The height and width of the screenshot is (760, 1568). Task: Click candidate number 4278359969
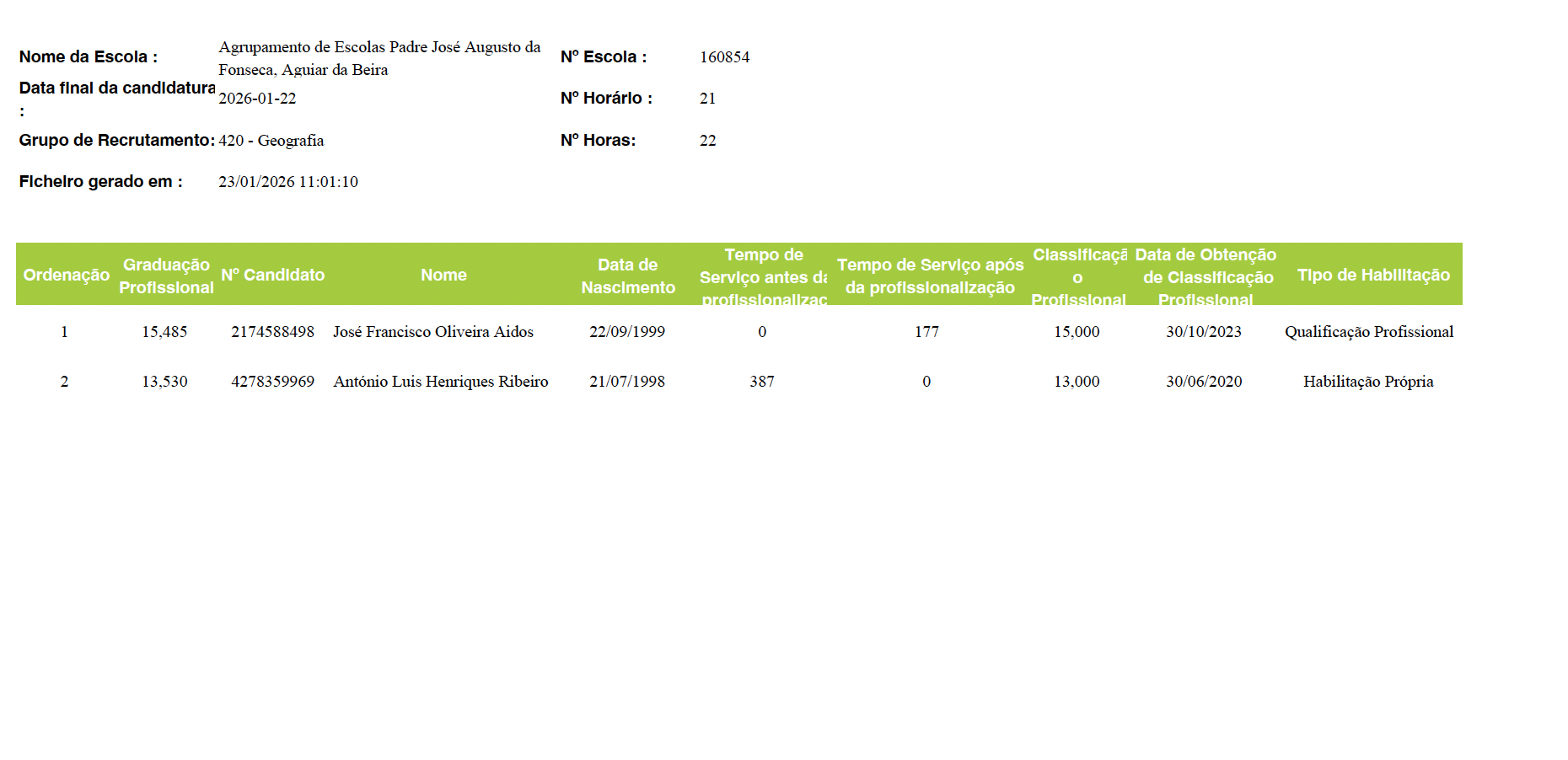(x=272, y=382)
